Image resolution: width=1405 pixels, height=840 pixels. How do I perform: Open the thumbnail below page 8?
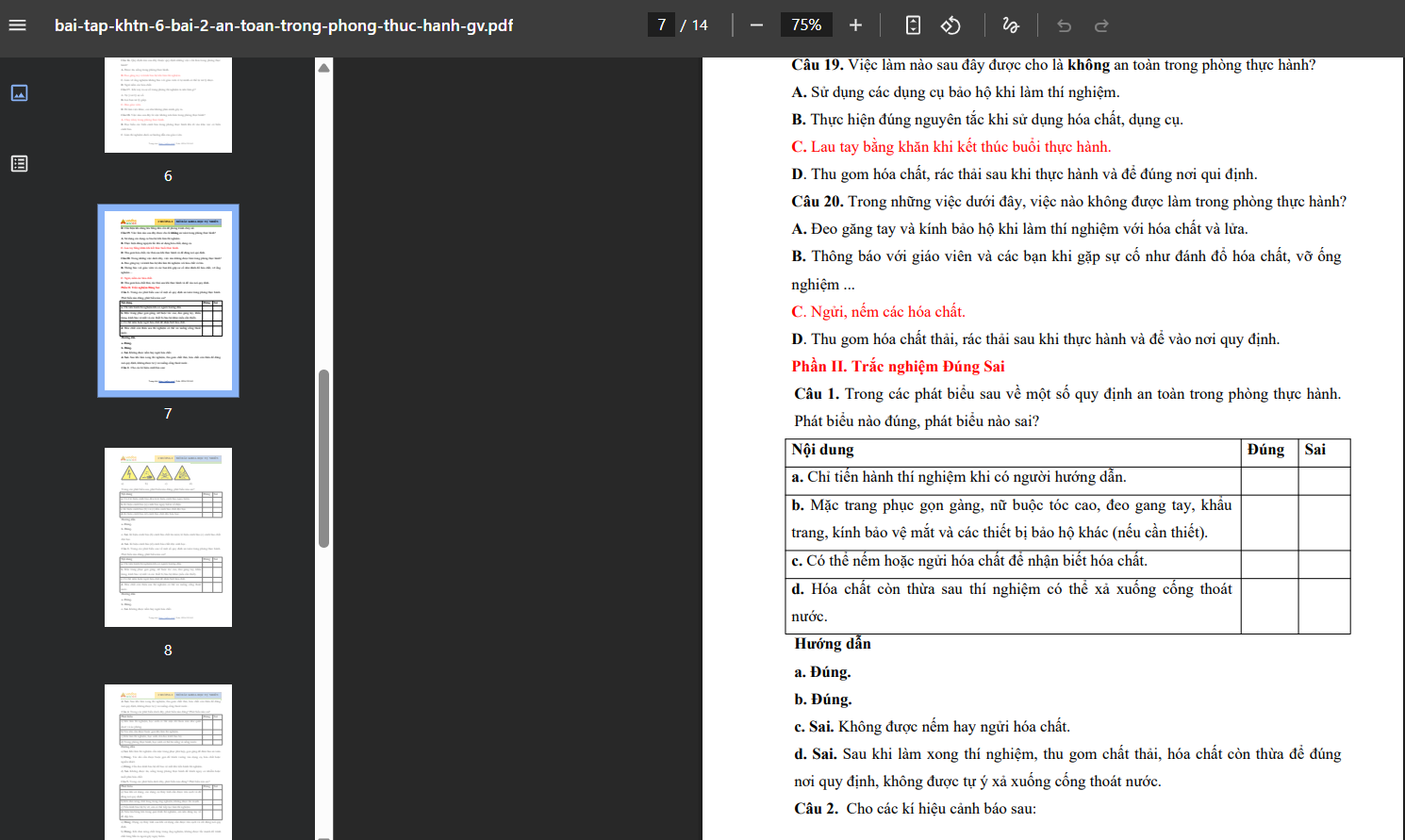(x=168, y=762)
